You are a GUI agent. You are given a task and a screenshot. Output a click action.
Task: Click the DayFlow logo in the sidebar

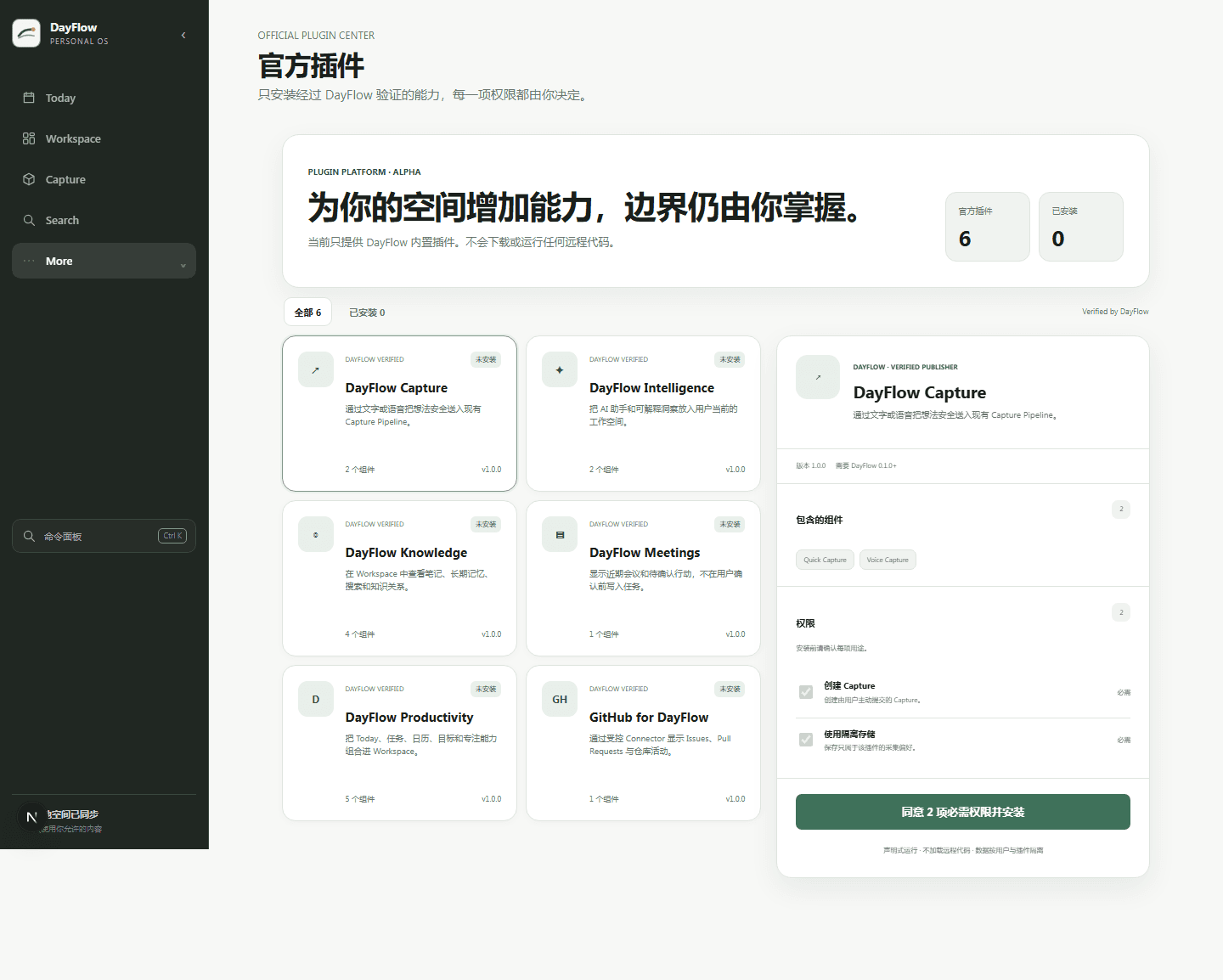(x=26, y=33)
